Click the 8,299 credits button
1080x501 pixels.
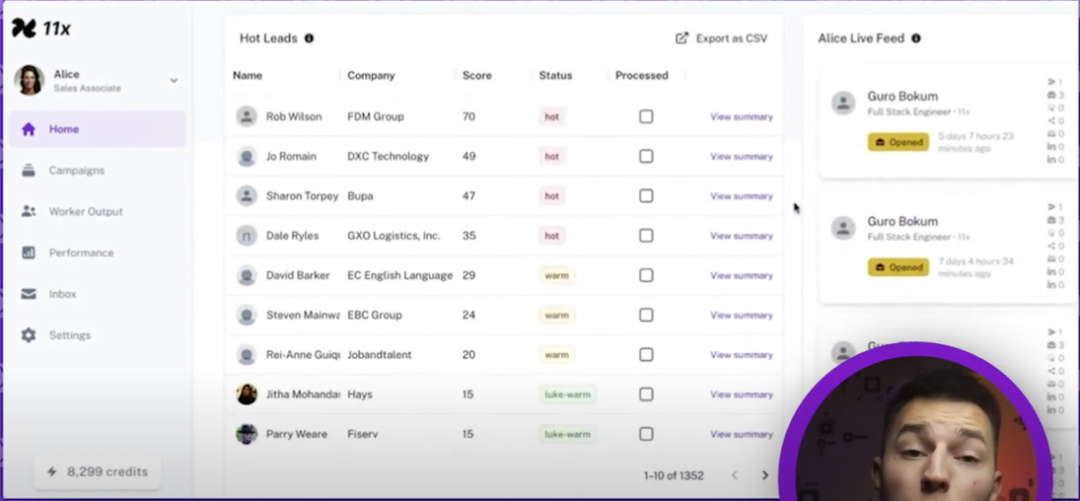[97, 472]
